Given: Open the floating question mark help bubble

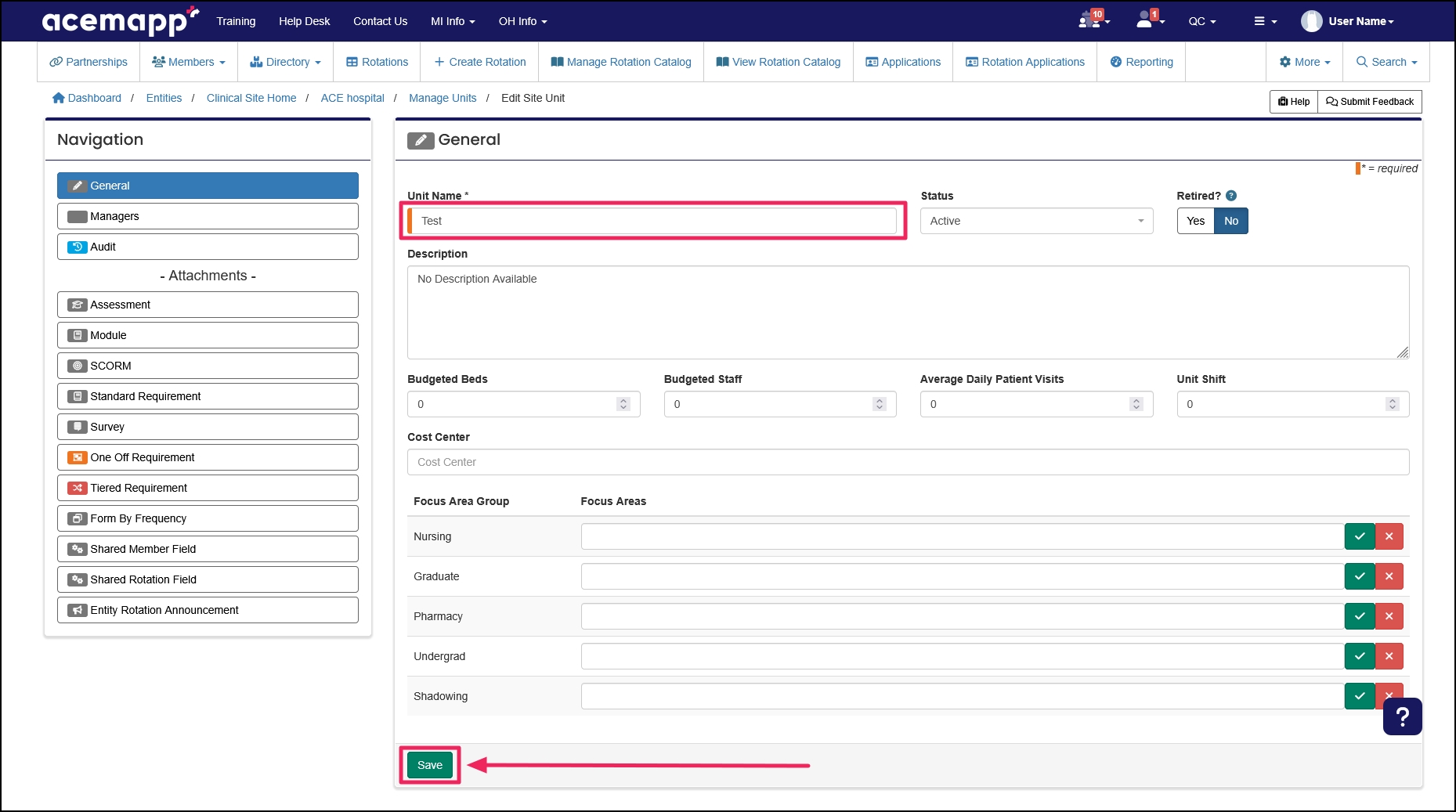Looking at the screenshot, I should (1402, 716).
